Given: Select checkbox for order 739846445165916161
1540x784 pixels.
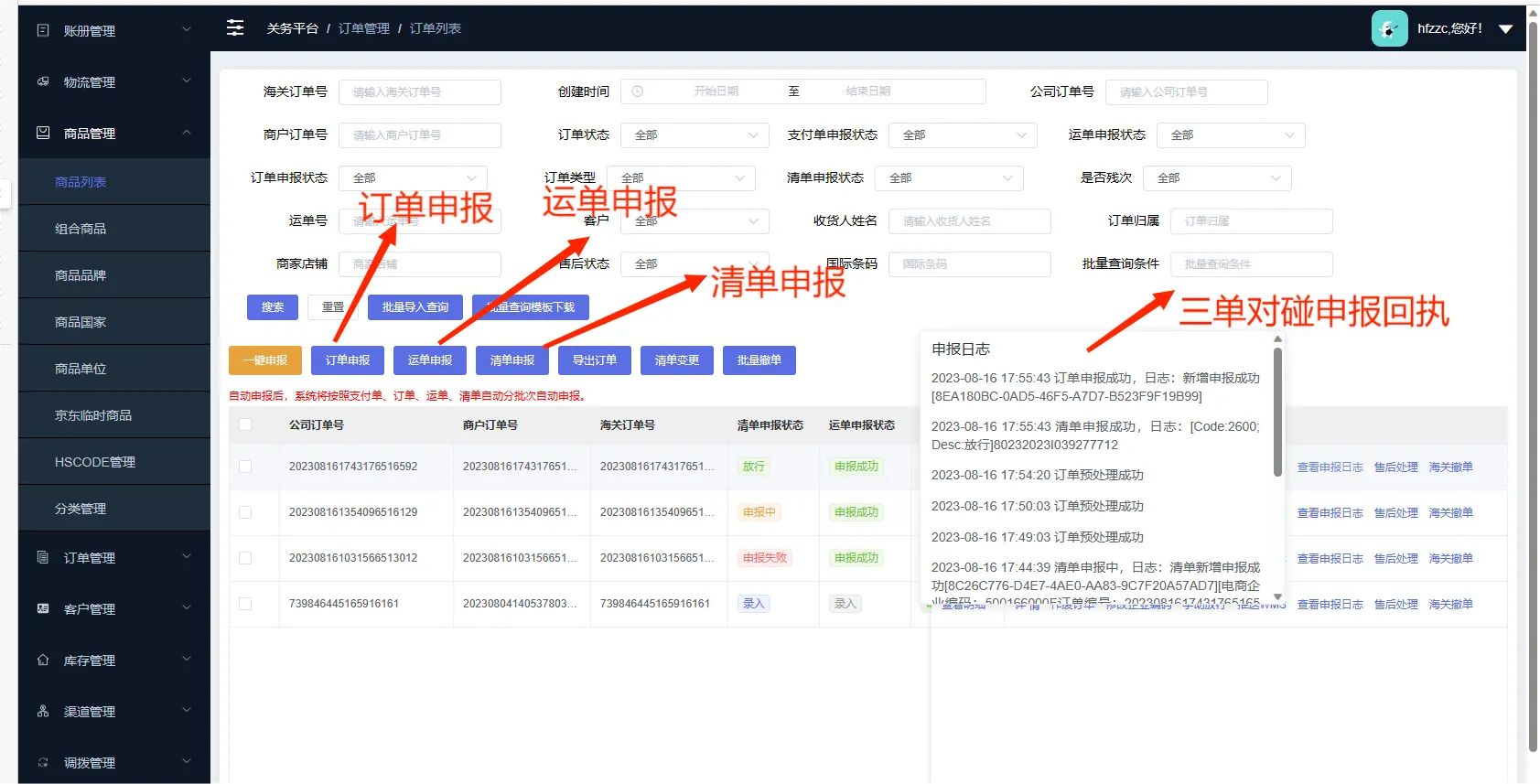Looking at the screenshot, I should tap(245, 604).
